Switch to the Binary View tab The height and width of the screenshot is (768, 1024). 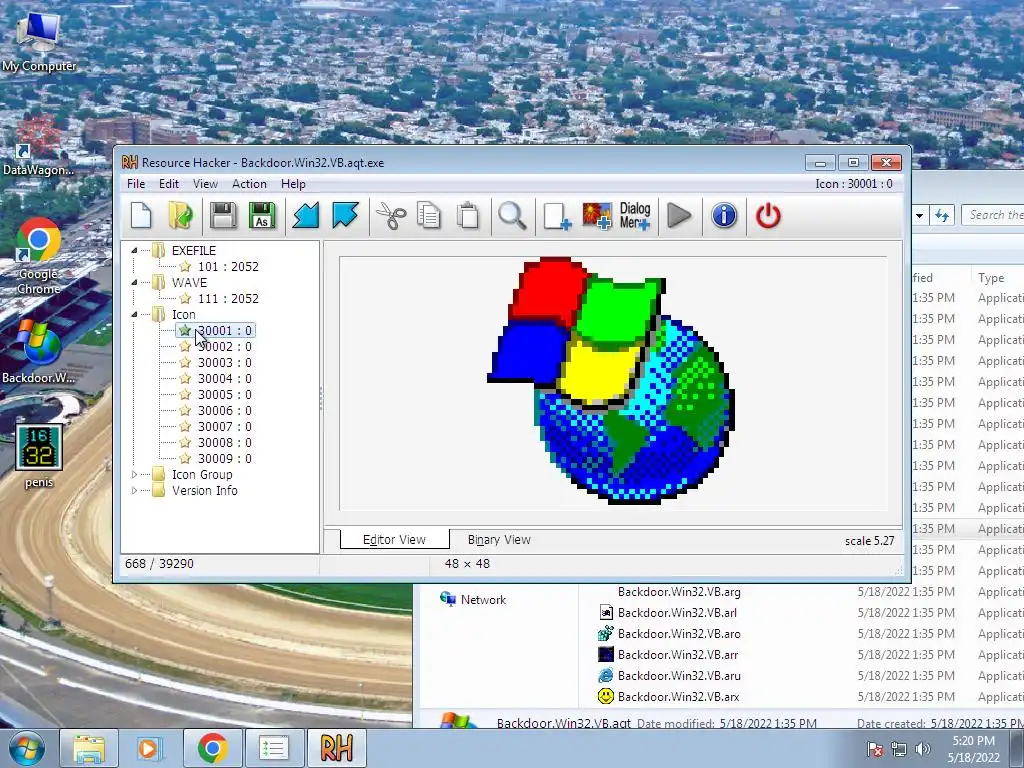(499, 540)
